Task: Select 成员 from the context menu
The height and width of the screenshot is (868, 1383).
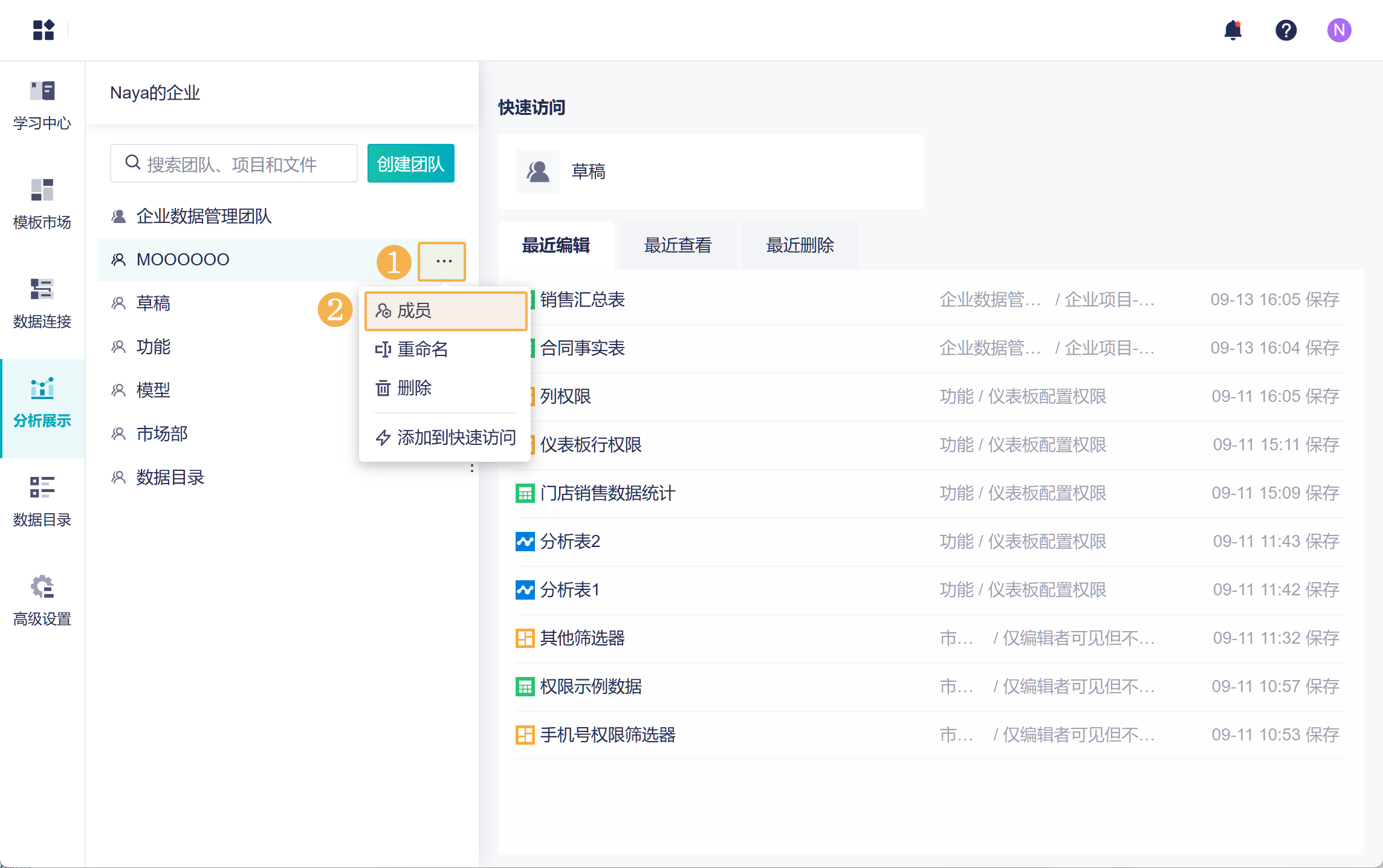Action: pyautogui.click(x=445, y=311)
